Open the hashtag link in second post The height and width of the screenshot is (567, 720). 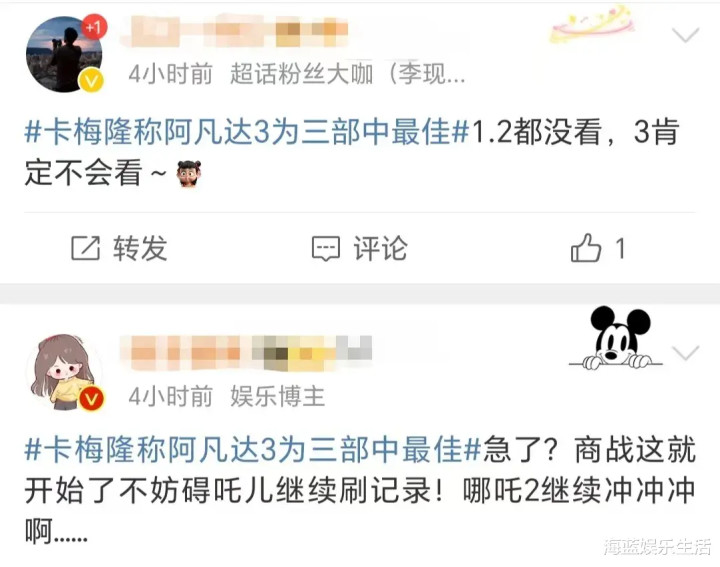[253, 449]
